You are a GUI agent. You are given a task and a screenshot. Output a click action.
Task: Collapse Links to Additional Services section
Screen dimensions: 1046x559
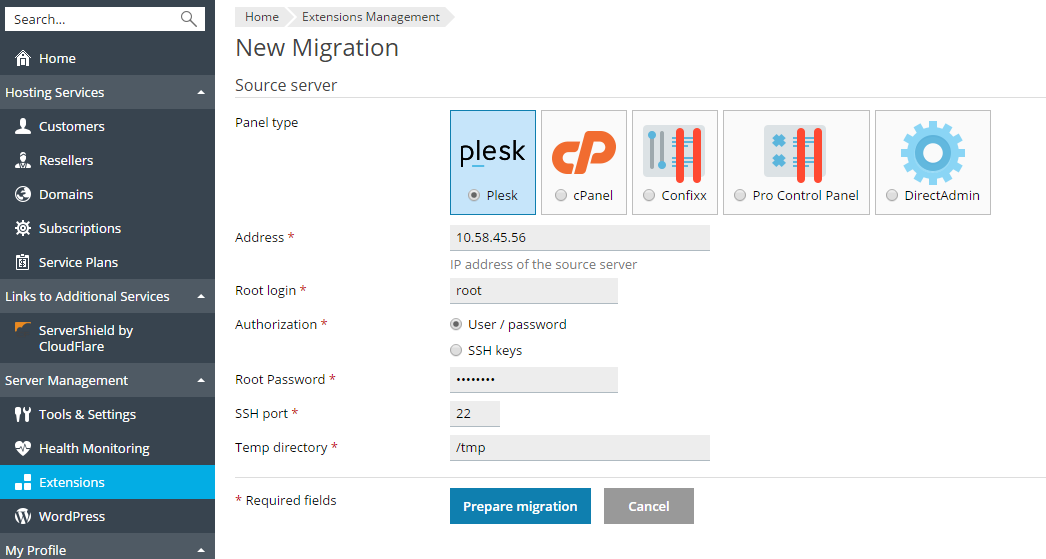tap(201, 297)
